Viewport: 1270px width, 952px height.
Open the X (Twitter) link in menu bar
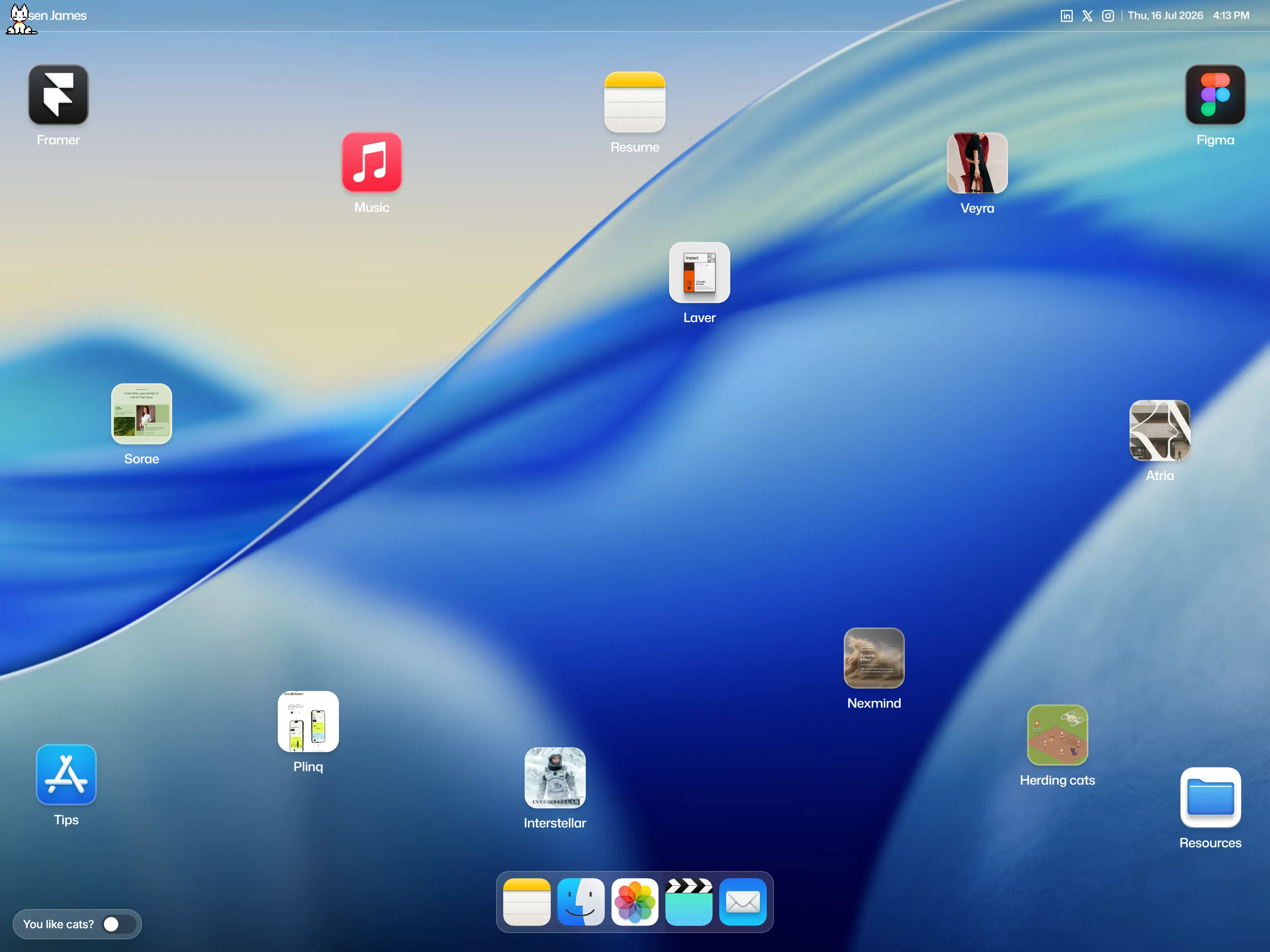(1087, 16)
